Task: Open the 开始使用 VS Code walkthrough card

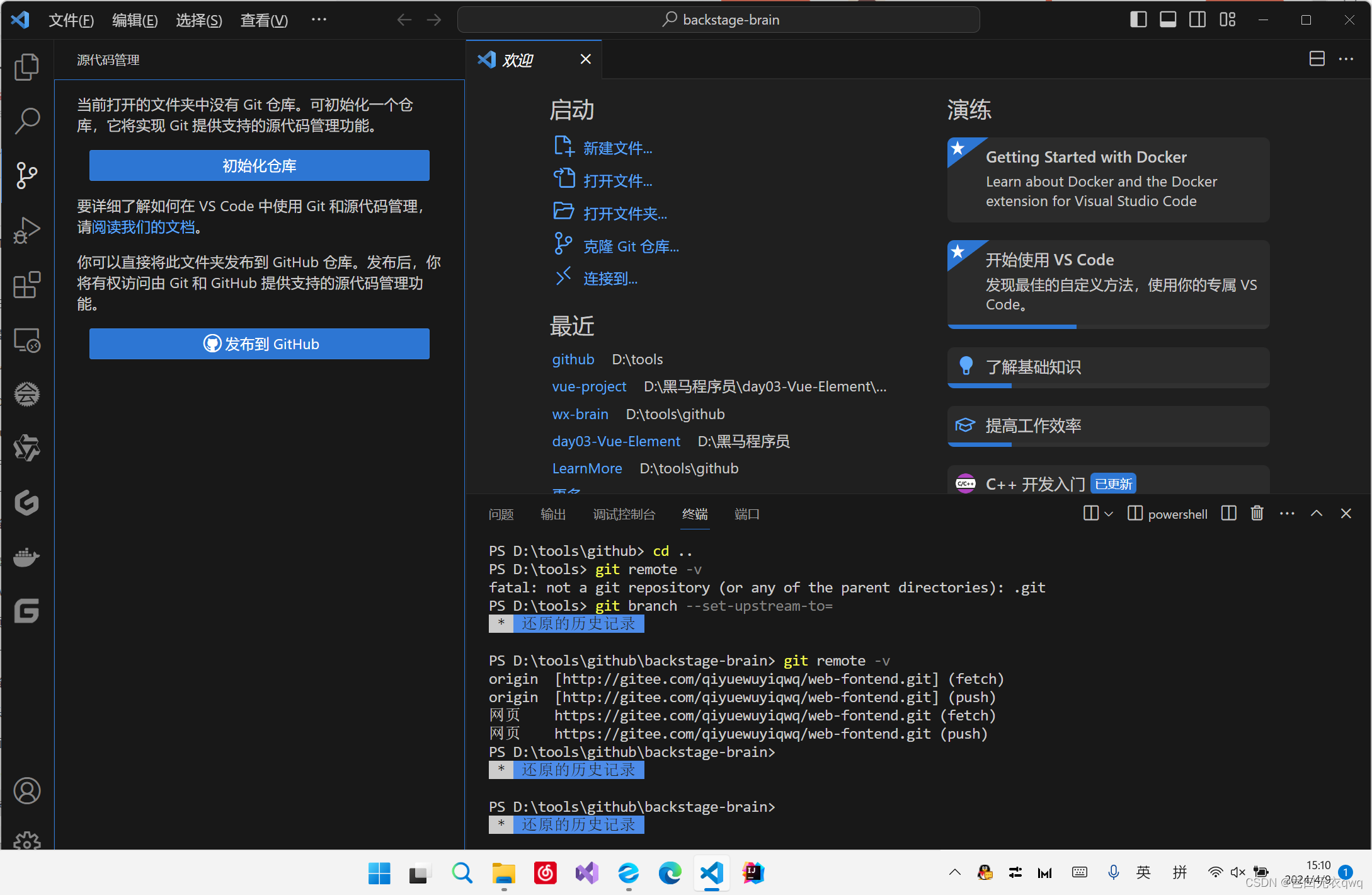Action: click(1108, 282)
